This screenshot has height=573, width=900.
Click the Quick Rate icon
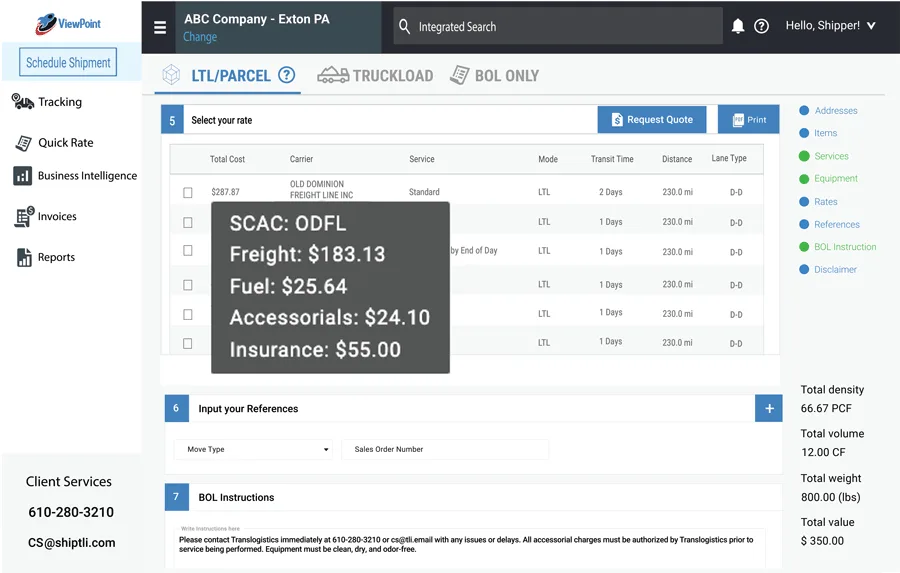tap(24, 143)
